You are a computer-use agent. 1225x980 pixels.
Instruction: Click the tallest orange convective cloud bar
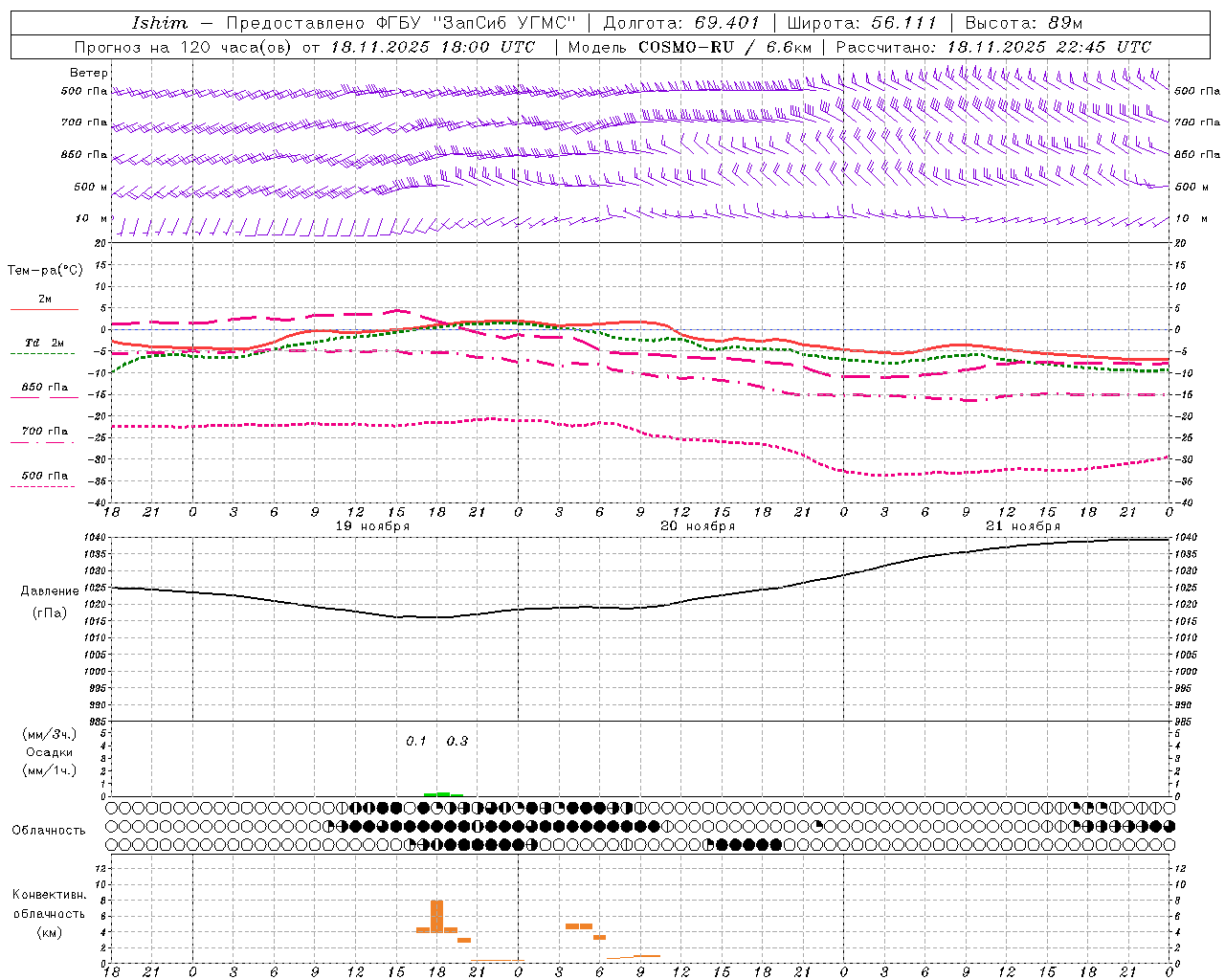436,916
